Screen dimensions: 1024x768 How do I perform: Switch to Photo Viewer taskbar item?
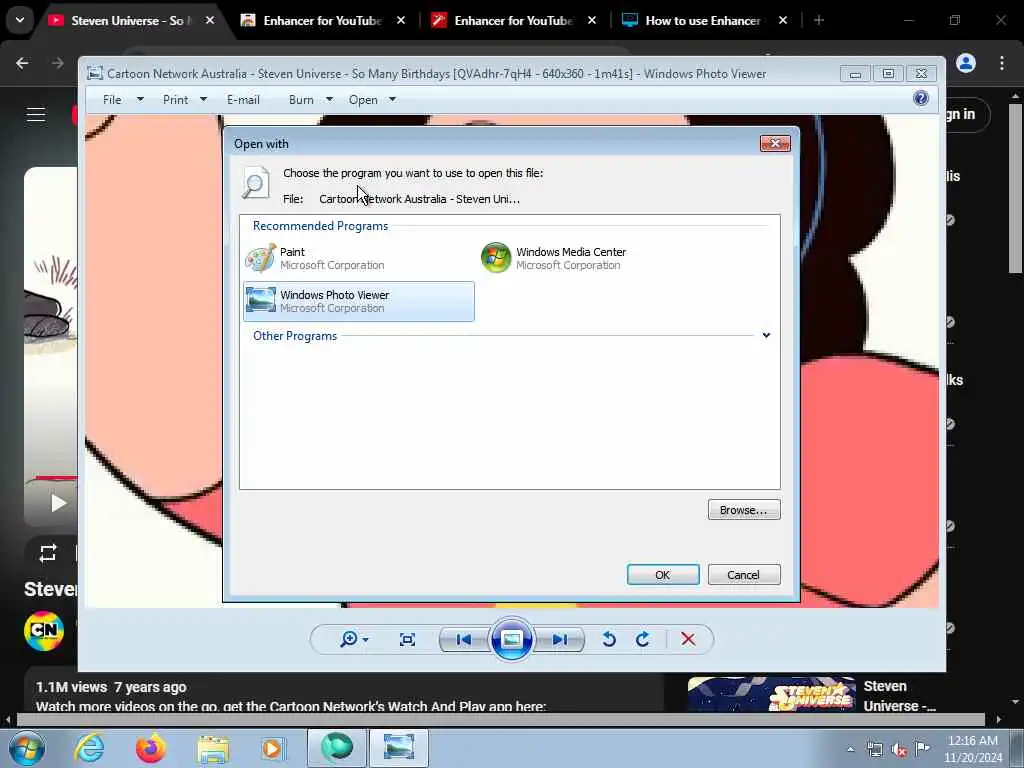(x=399, y=748)
